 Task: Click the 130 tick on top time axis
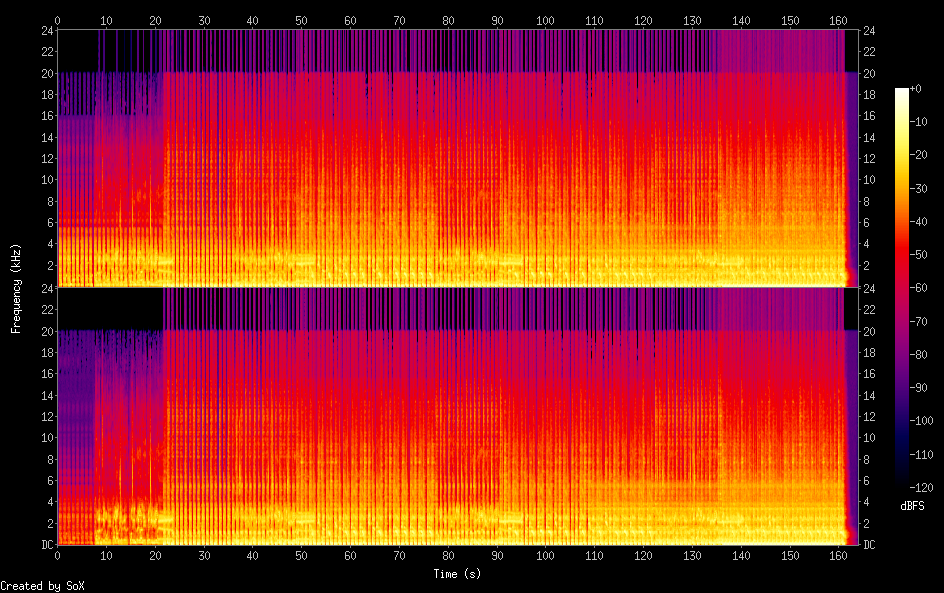pos(692,20)
